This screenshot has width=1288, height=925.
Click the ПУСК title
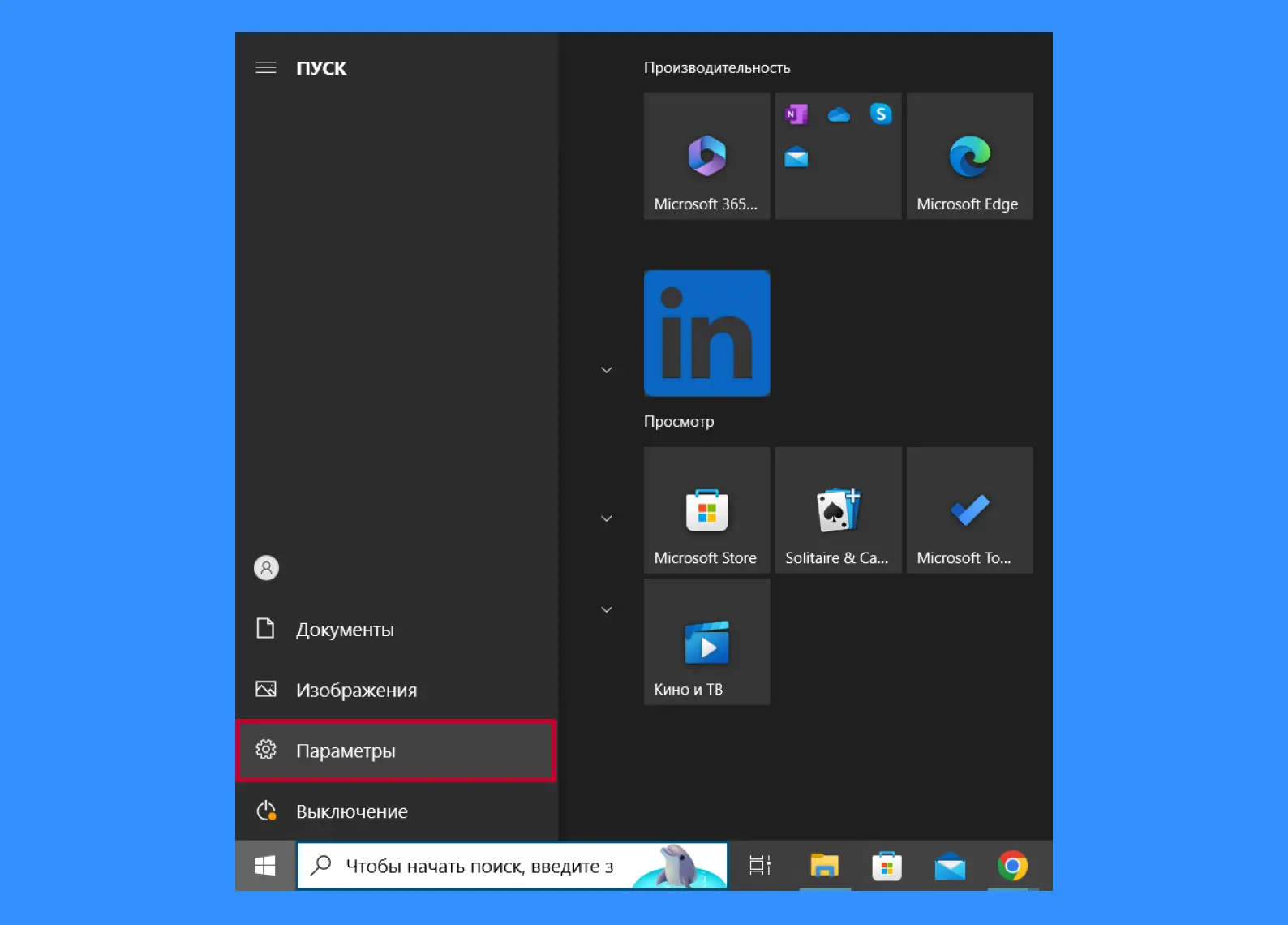321,68
